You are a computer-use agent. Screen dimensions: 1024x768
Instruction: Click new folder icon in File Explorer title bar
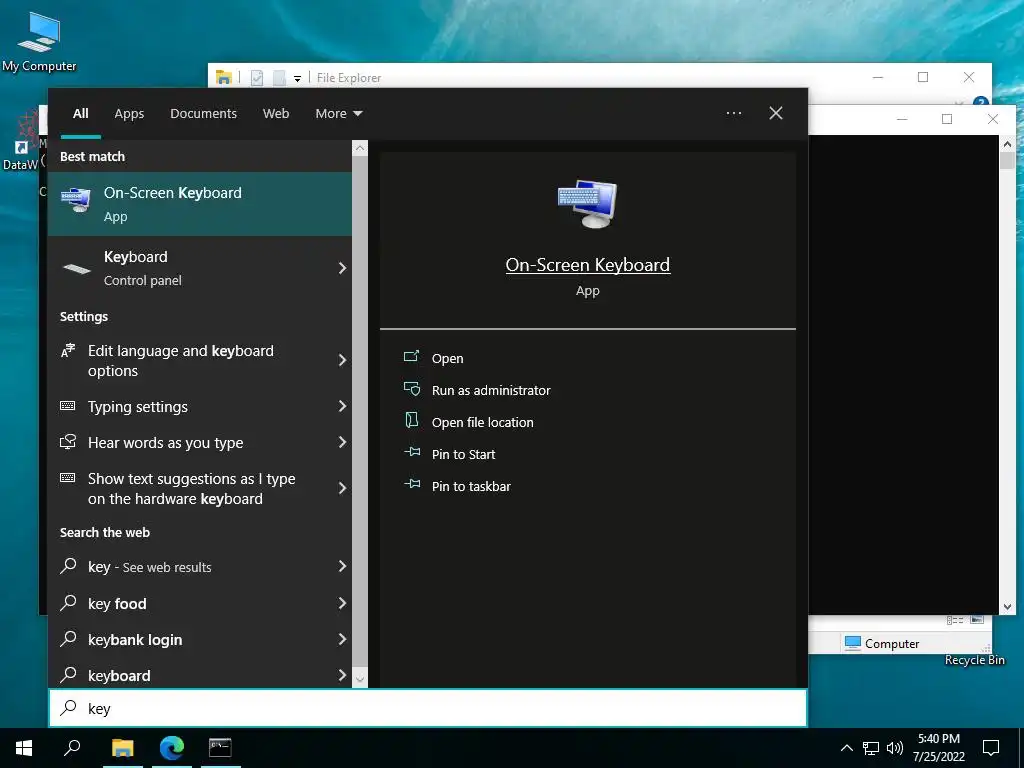[x=279, y=78]
